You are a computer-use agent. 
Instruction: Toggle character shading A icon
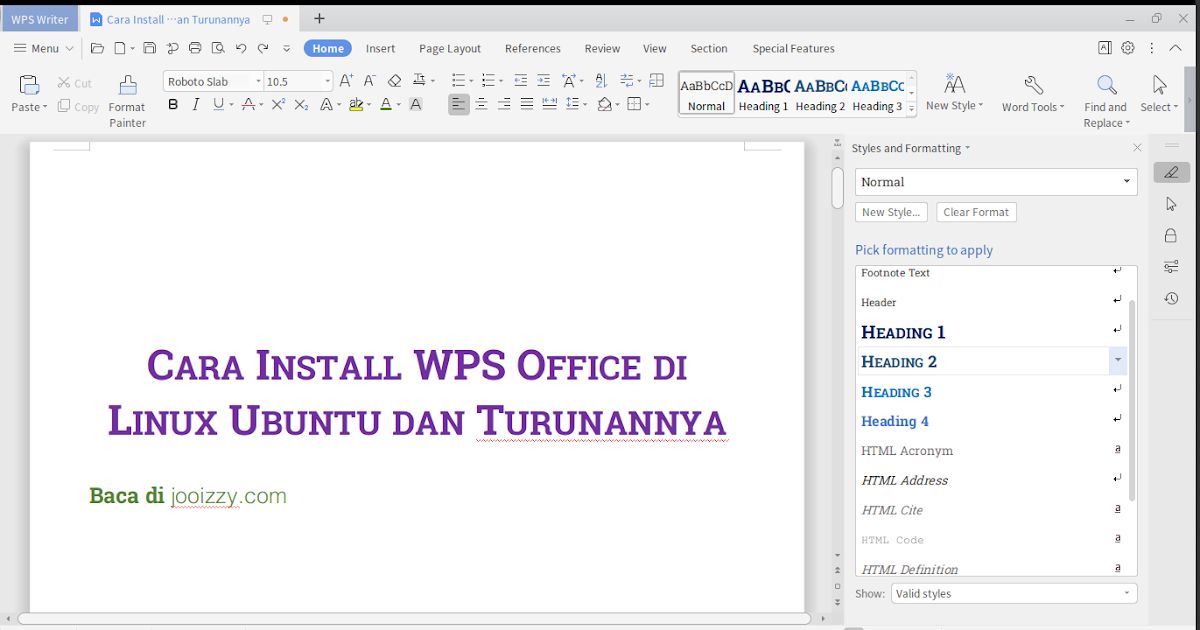pyautogui.click(x=416, y=104)
